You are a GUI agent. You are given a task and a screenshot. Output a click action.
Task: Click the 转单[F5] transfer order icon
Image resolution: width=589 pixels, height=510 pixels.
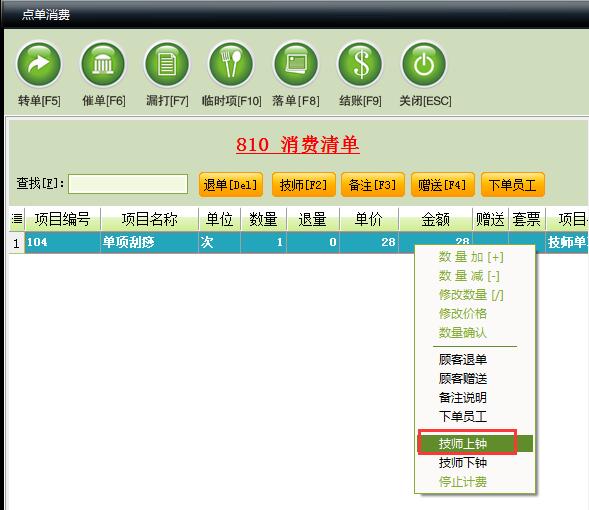click(x=39, y=64)
